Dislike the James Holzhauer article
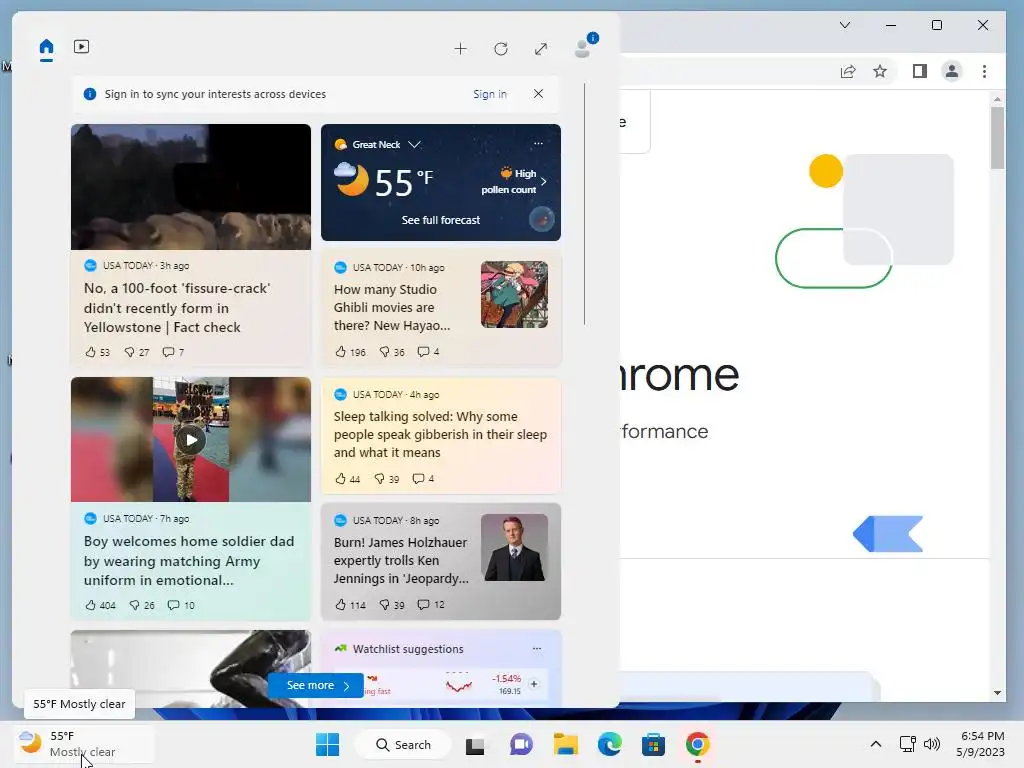The image size is (1024, 768). pos(392,605)
